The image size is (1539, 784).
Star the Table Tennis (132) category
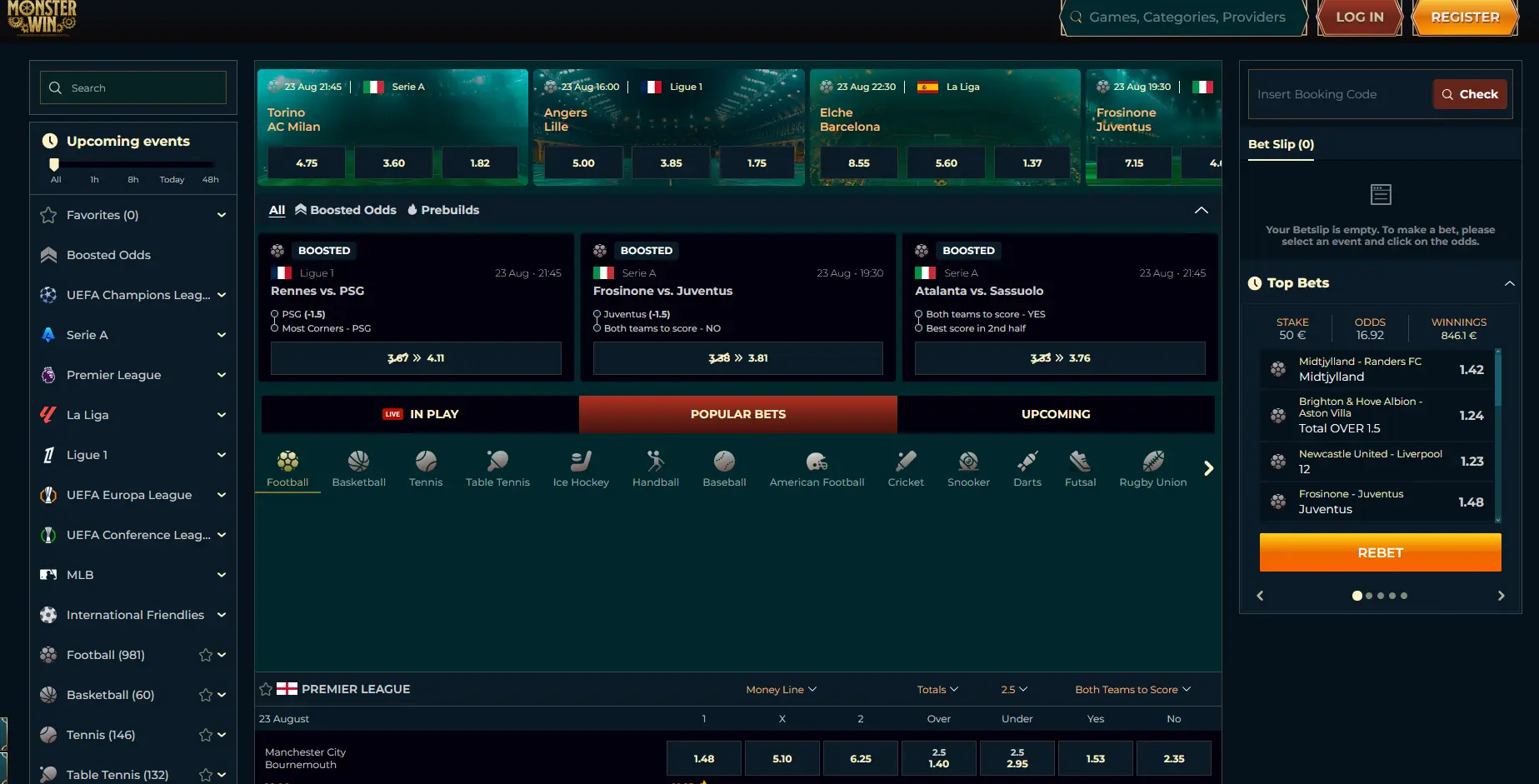click(206, 775)
